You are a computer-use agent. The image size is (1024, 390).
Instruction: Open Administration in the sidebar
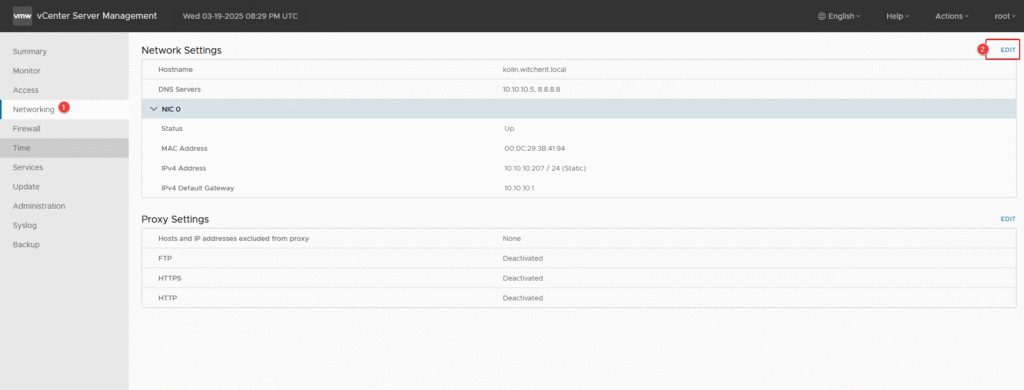point(64,206)
